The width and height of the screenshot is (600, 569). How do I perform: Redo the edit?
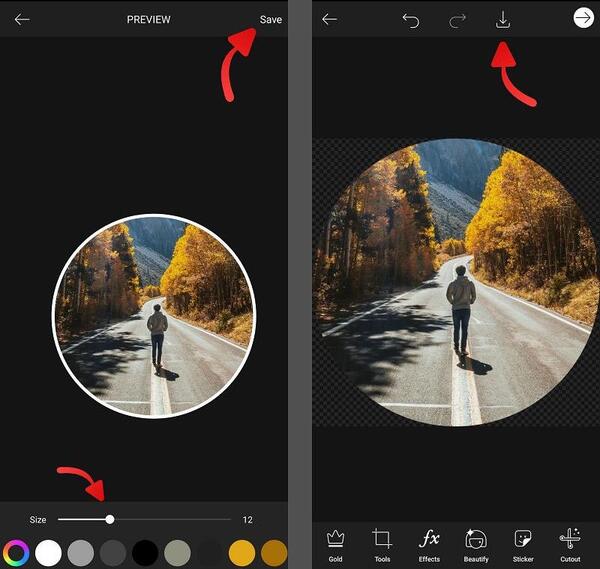pyautogui.click(x=457, y=21)
